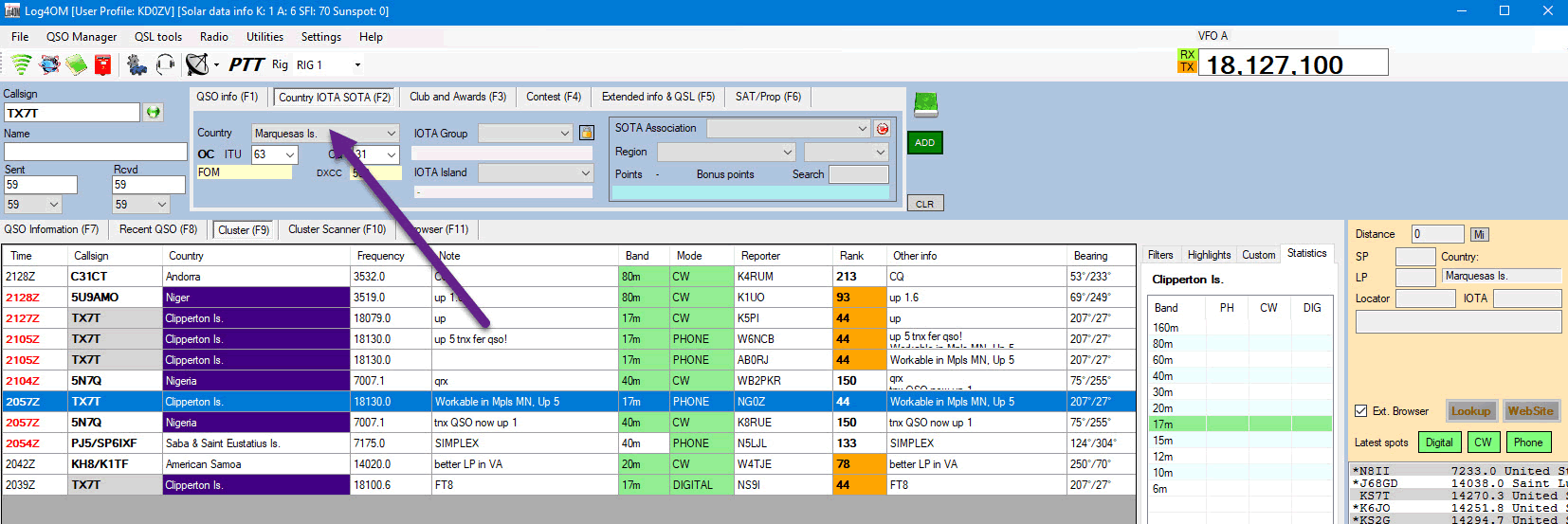Click green globe lookup next to callsign
1568x524 pixels.
coord(154,113)
